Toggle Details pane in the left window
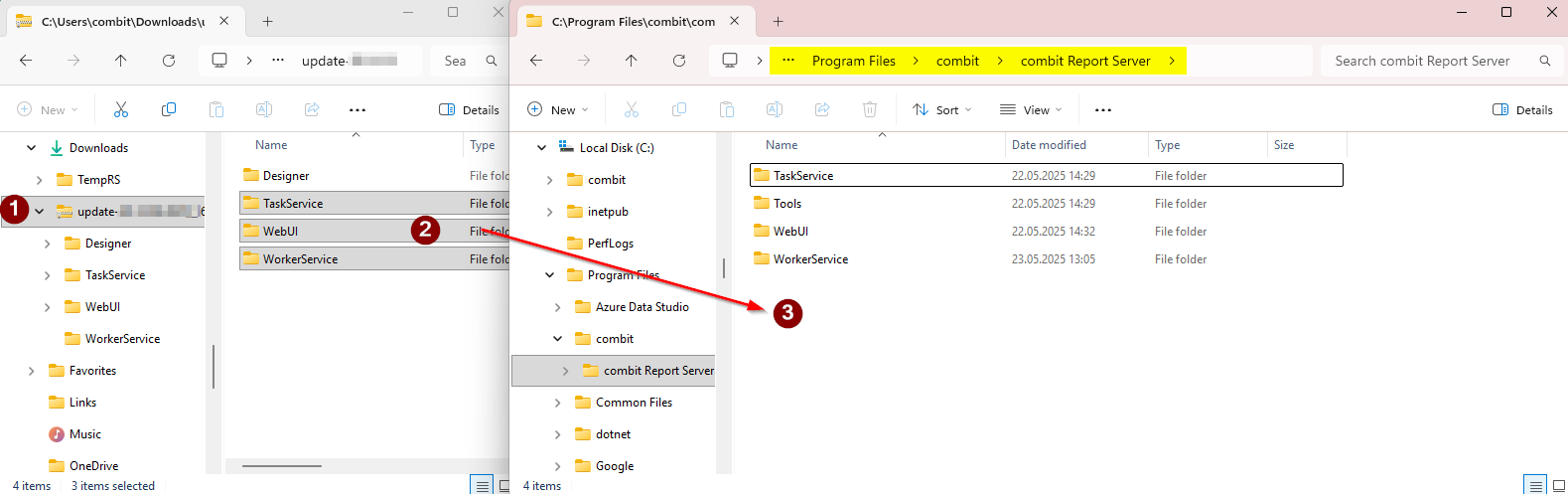 tap(469, 110)
